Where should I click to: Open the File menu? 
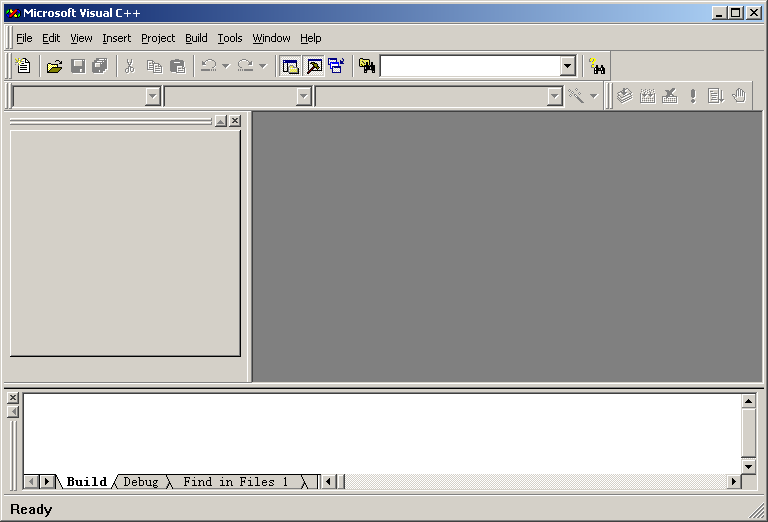point(24,38)
